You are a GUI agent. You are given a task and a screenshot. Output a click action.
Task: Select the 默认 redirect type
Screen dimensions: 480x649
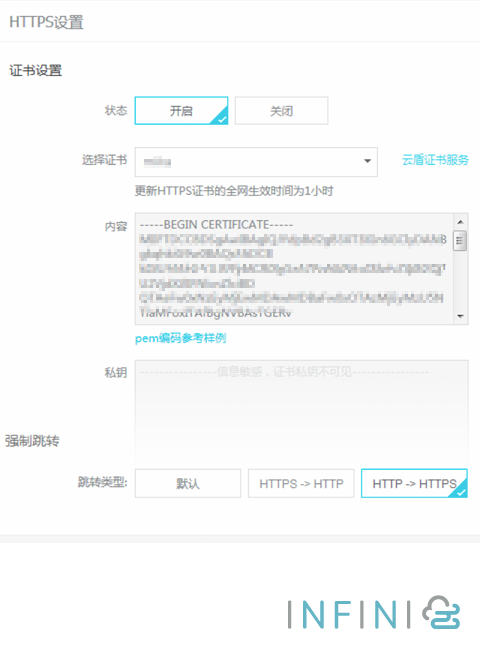pos(188,483)
